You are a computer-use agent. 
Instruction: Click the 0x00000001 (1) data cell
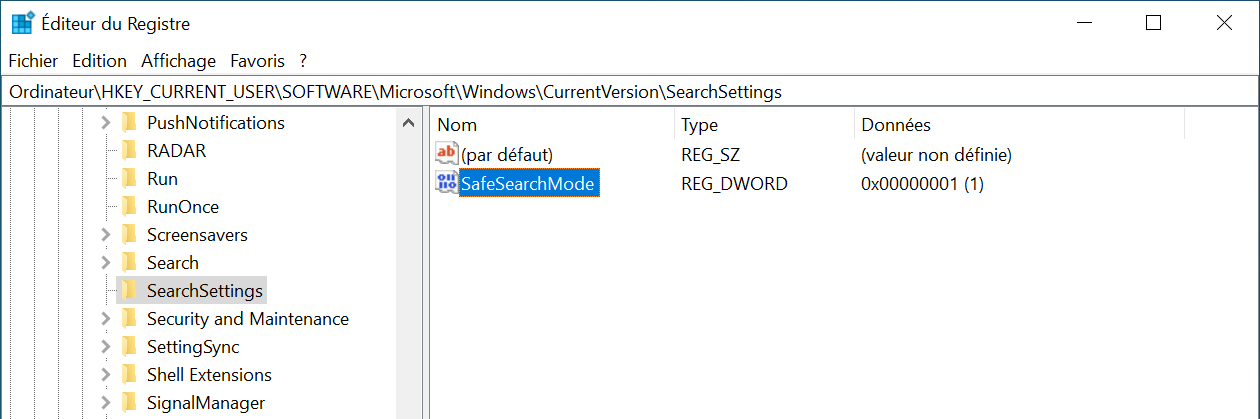point(922,184)
